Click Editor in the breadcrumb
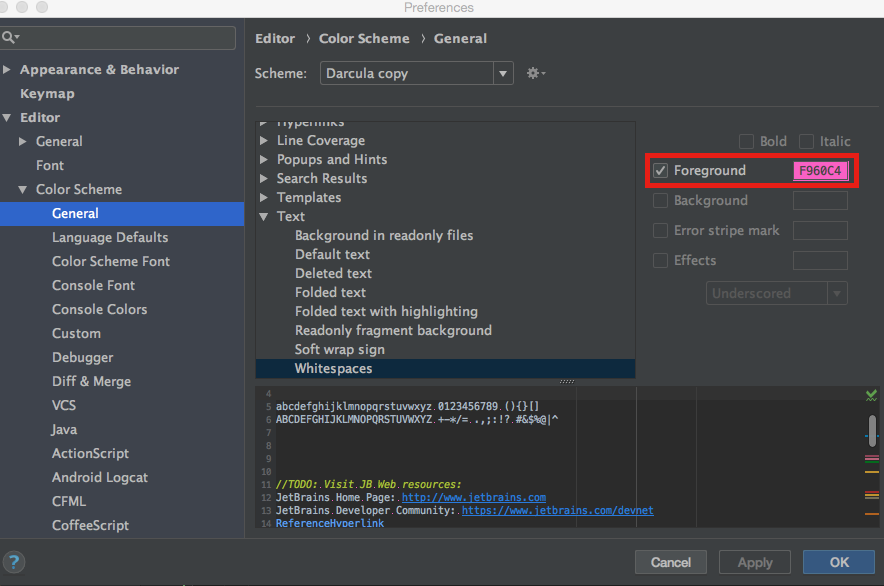Viewport: 884px width, 586px height. point(275,38)
